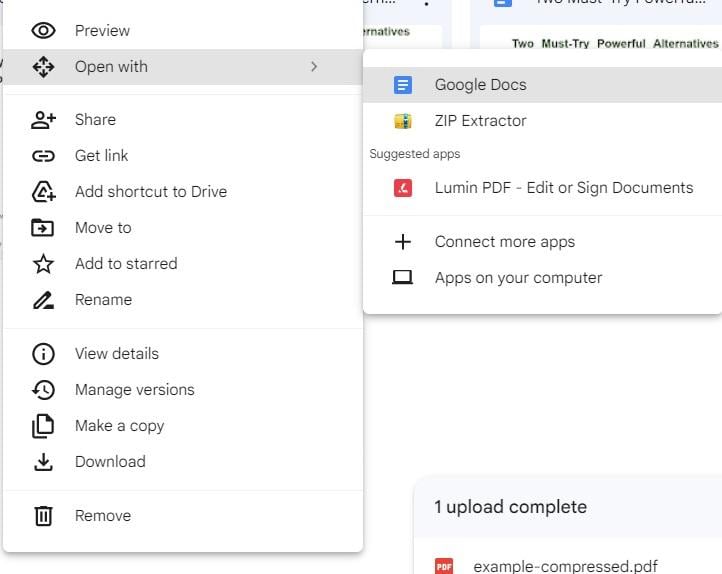The height and width of the screenshot is (574, 722).
Task: Click the Get link chain icon
Action: [43, 156]
